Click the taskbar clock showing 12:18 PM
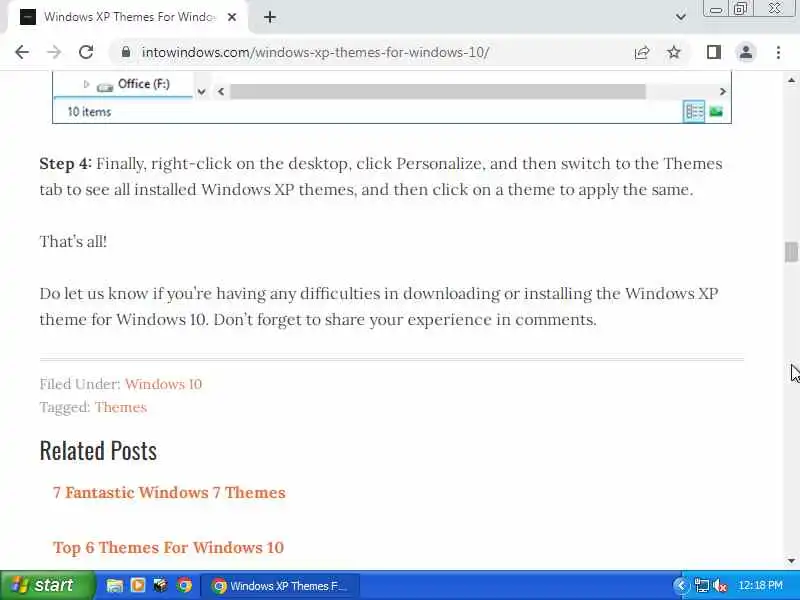 pos(760,586)
